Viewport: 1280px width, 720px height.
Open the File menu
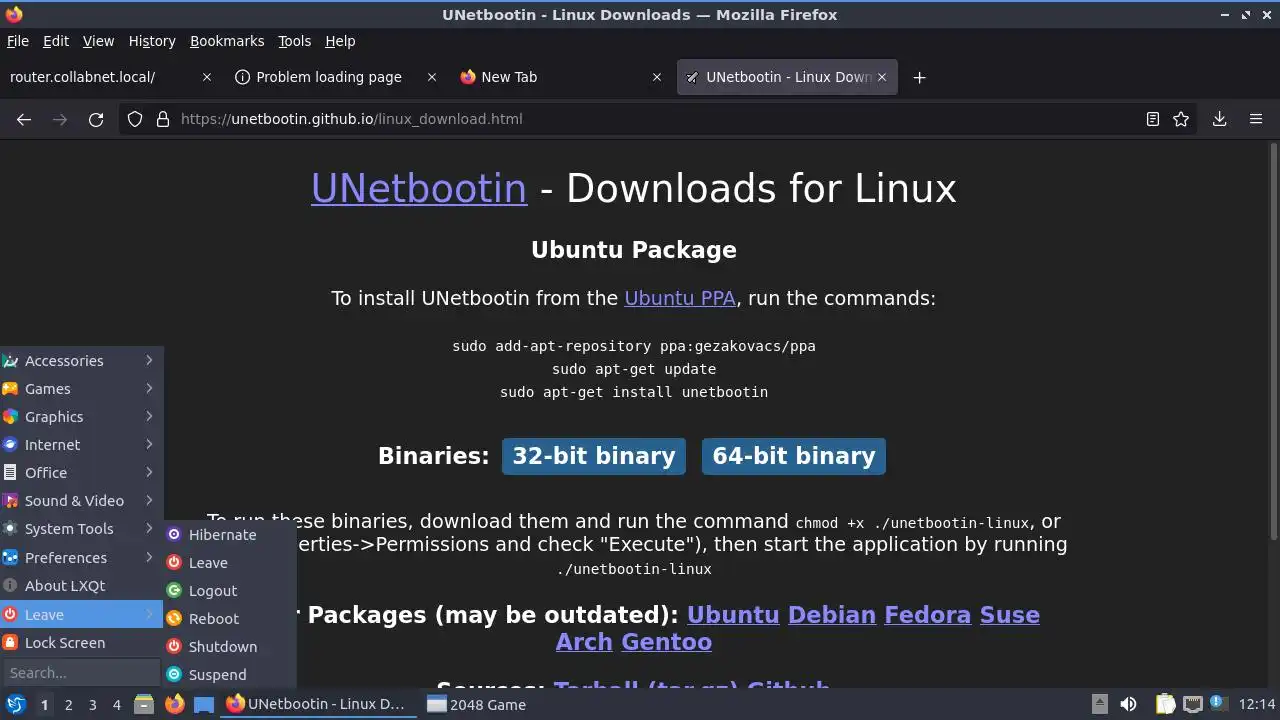click(x=18, y=41)
